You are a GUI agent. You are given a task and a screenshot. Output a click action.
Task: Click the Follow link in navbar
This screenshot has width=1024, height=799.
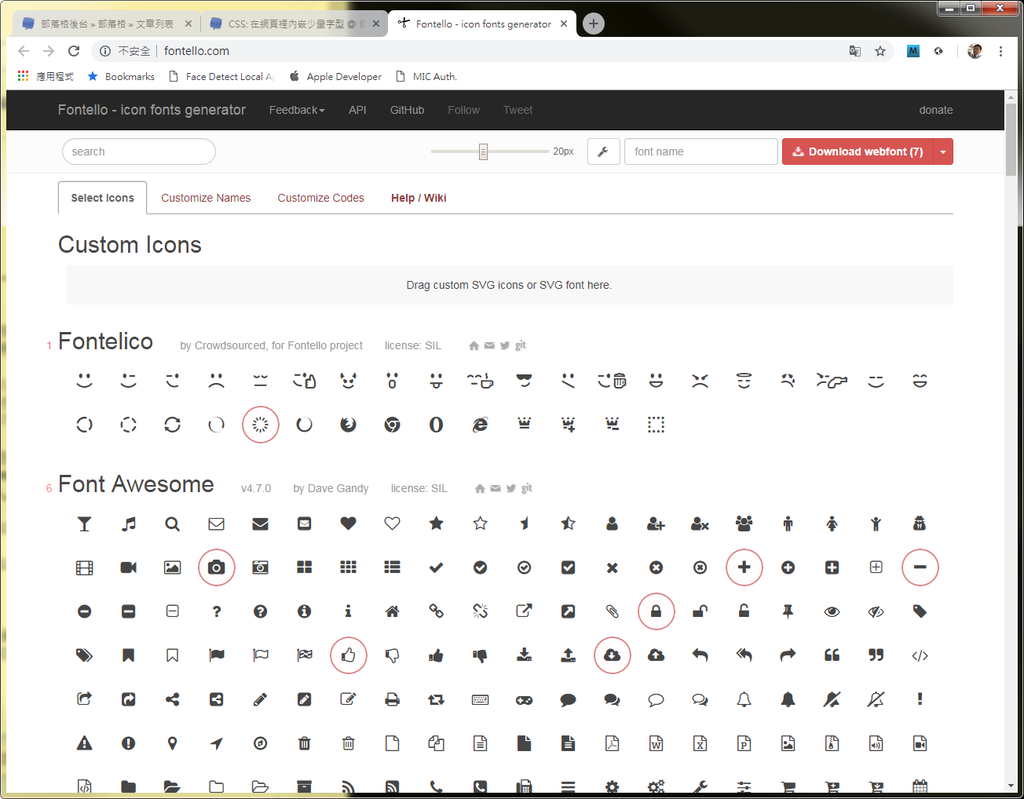click(x=464, y=110)
